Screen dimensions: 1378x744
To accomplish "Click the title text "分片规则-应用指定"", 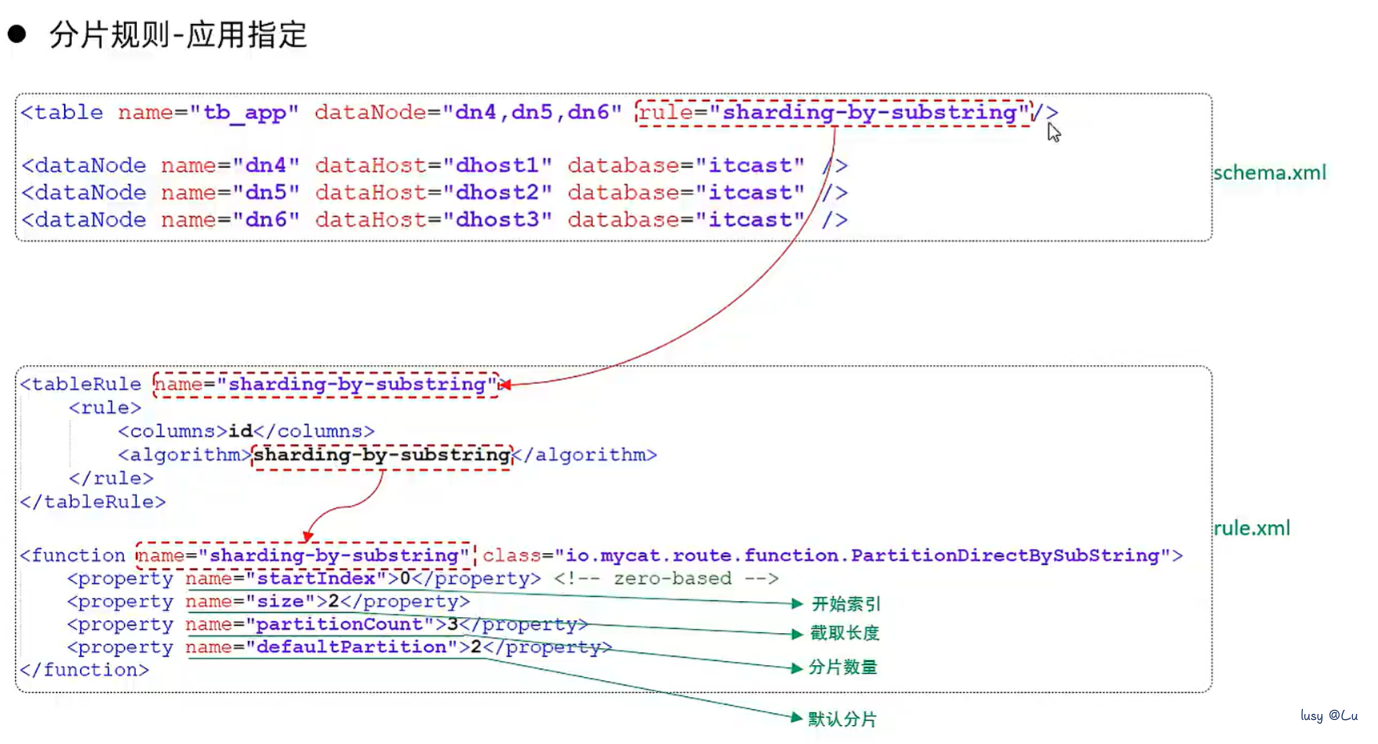I will (x=178, y=35).
